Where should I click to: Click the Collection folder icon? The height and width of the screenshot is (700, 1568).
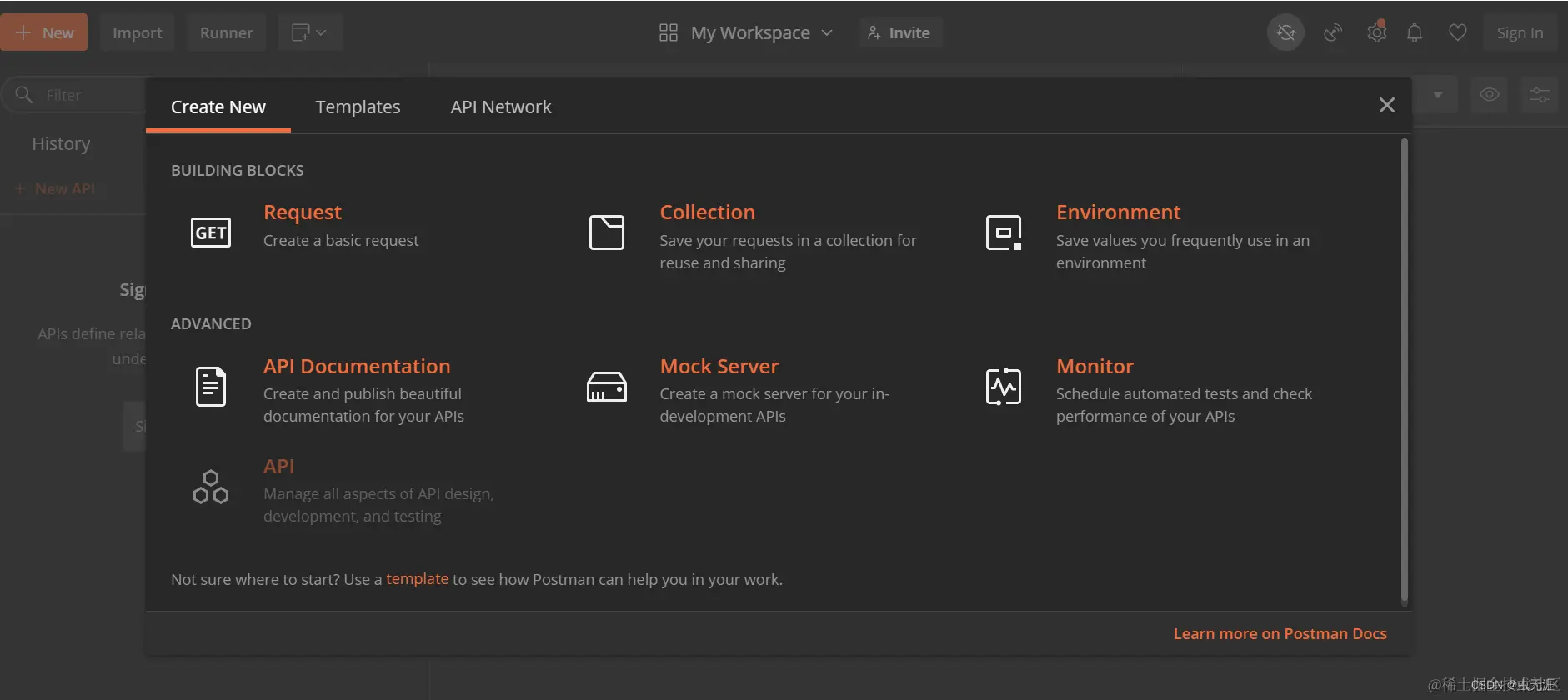(607, 232)
